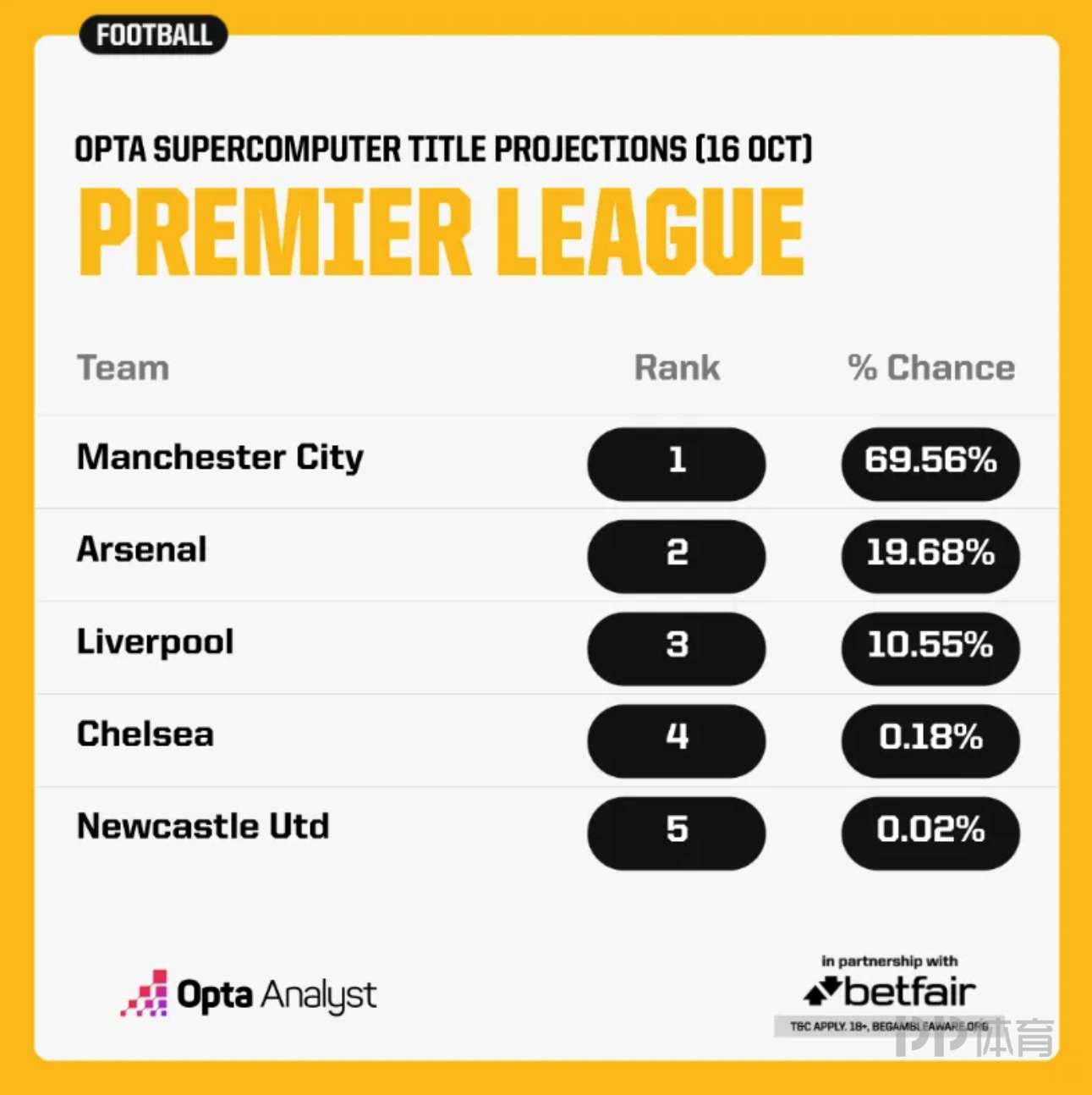Screen dimensions: 1092x1095
Task: Select the 0.02% chance badge
Action: coord(930,833)
